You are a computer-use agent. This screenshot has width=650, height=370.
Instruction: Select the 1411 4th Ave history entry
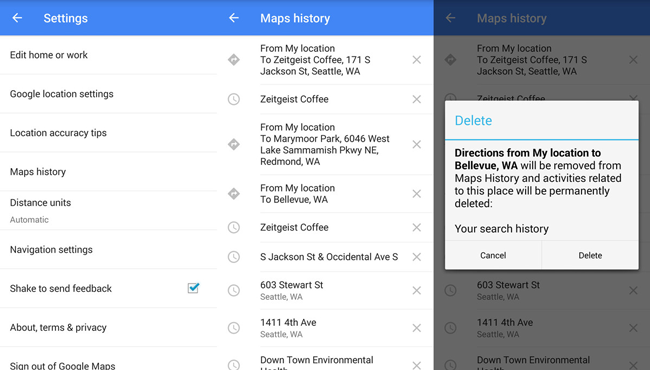325,328
